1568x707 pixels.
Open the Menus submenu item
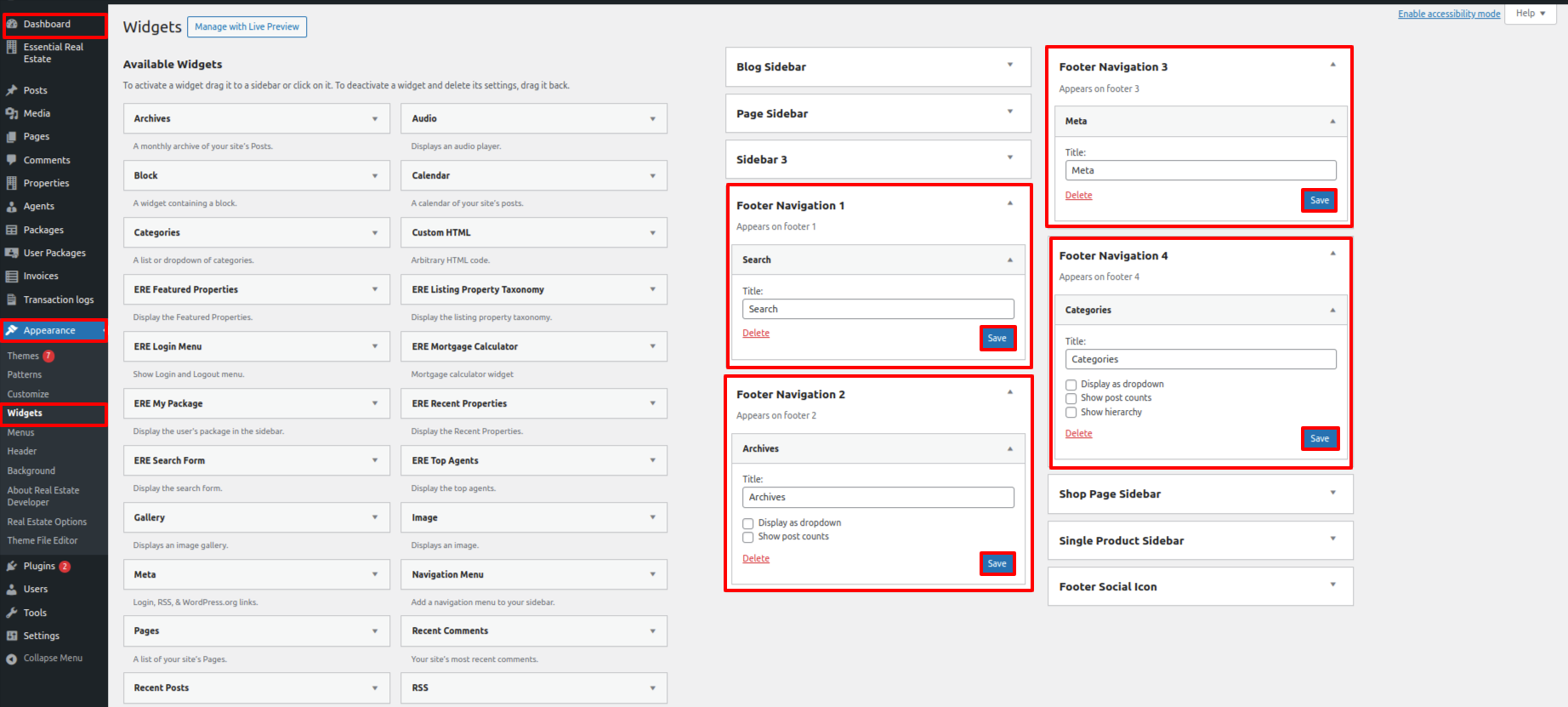[21, 432]
